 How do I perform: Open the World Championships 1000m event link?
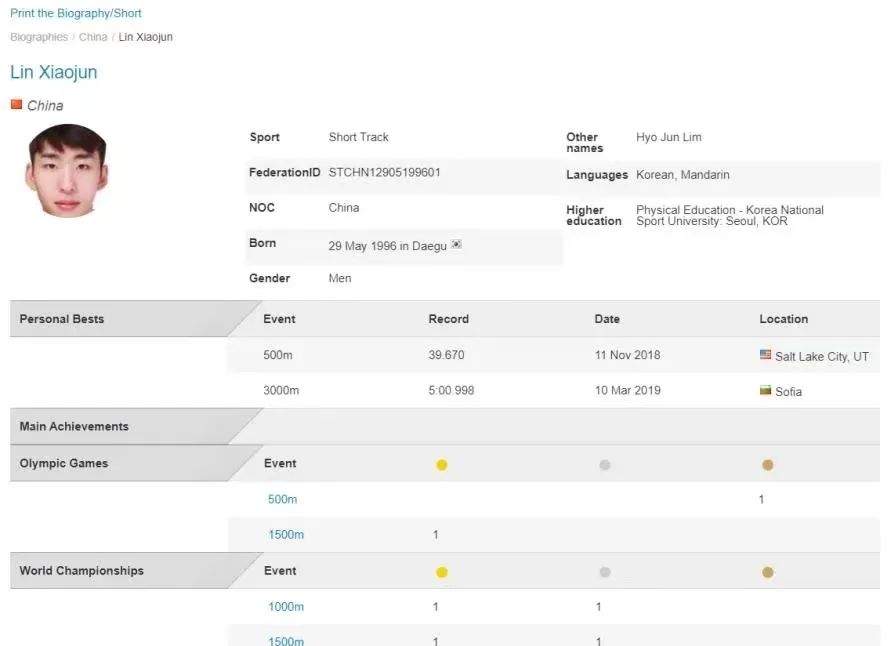(286, 607)
